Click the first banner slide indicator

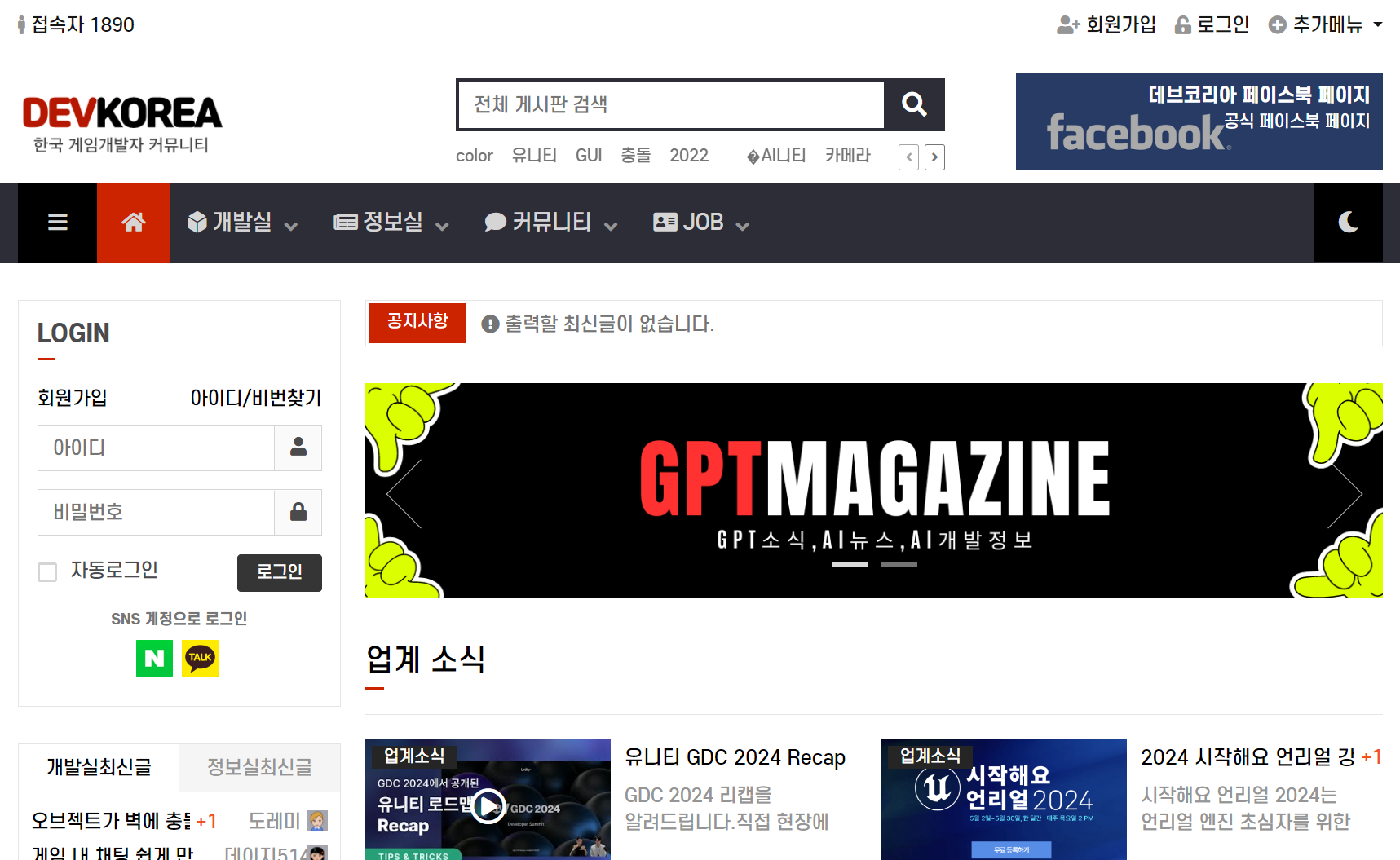point(850,564)
